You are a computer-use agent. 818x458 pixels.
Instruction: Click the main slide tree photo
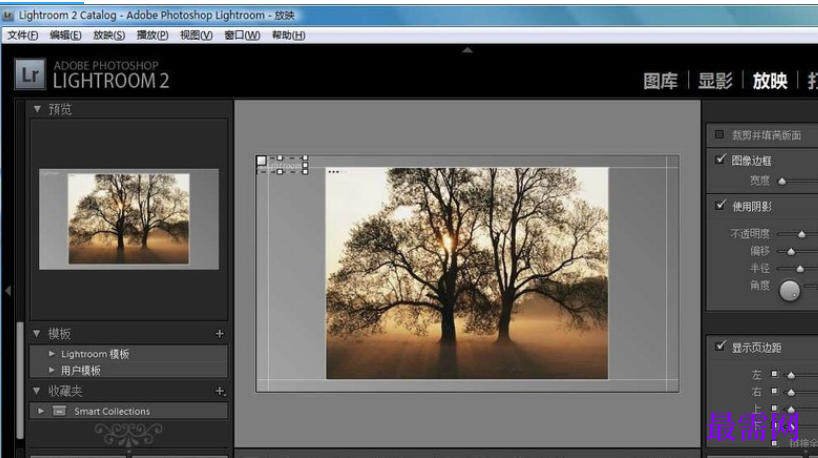[x=467, y=273]
